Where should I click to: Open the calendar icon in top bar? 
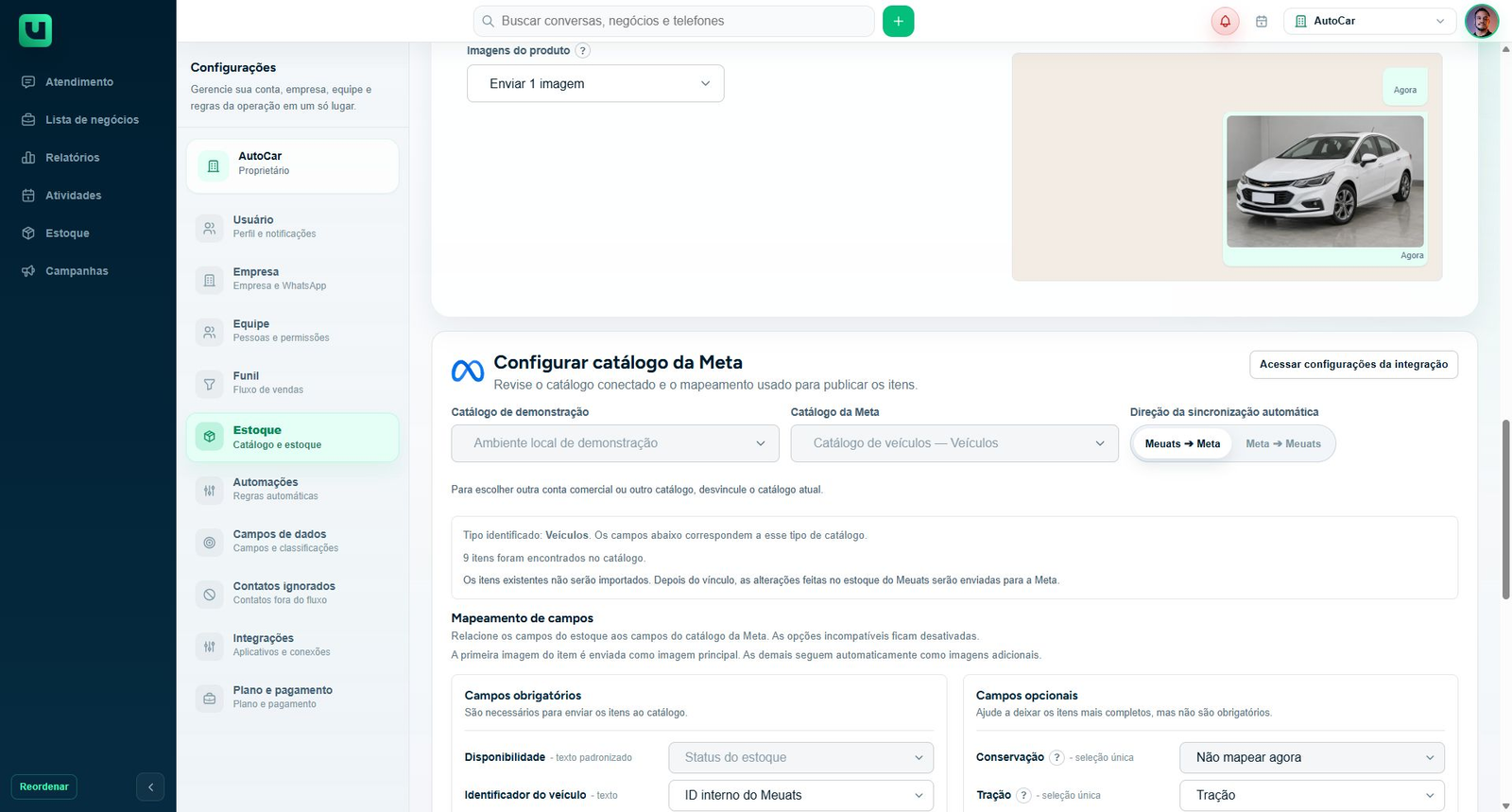tap(1262, 21)
